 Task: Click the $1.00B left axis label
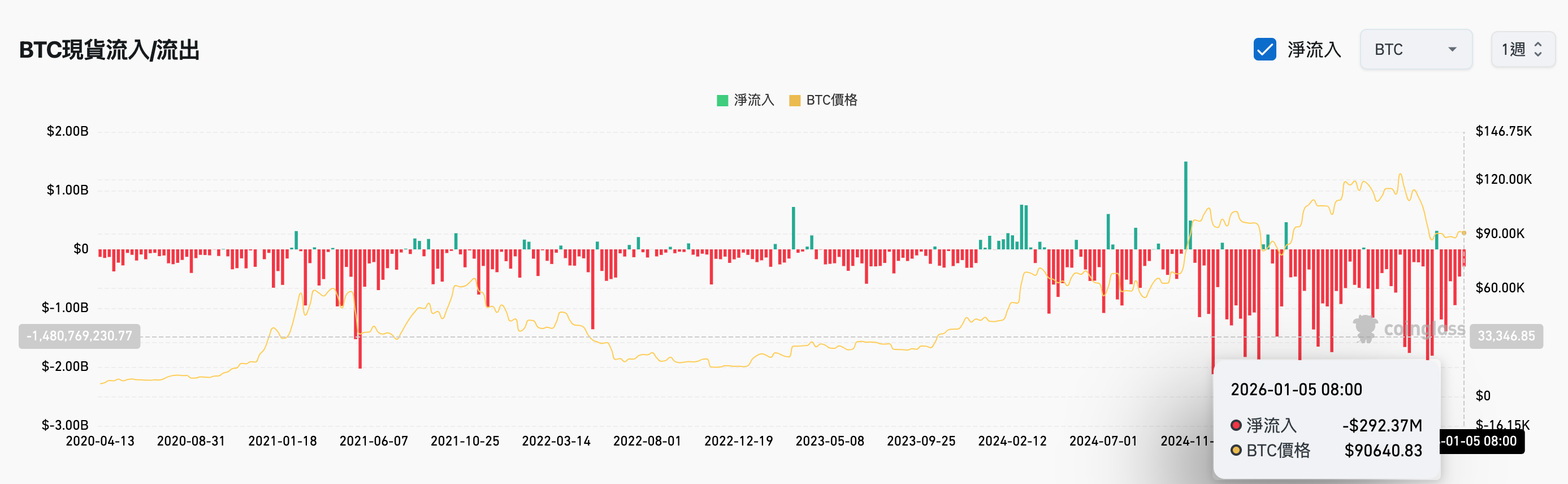pos(68,190)
